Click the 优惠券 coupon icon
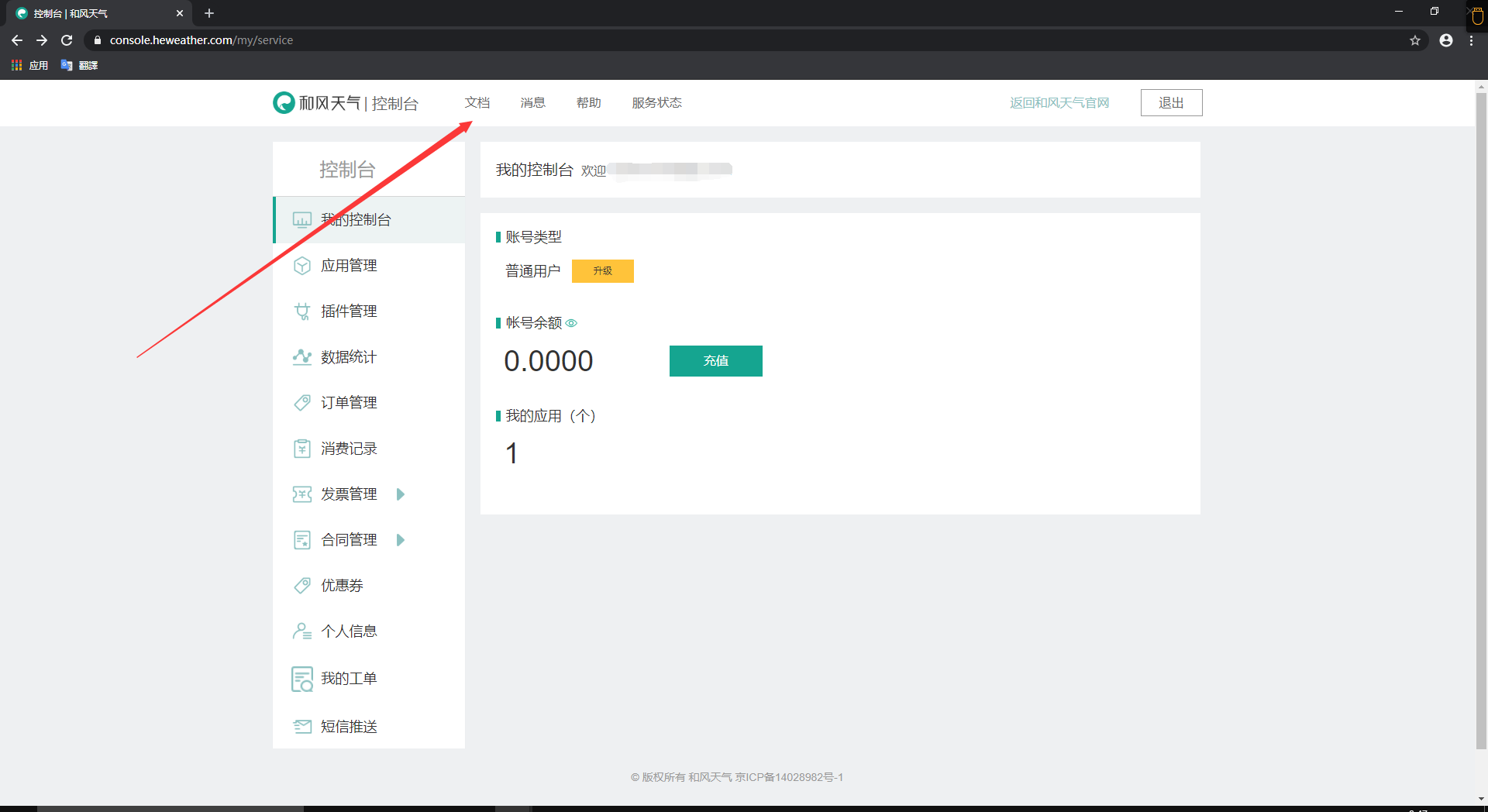The height and width of the screenshot is (812, 1488). tap(302, 586)
